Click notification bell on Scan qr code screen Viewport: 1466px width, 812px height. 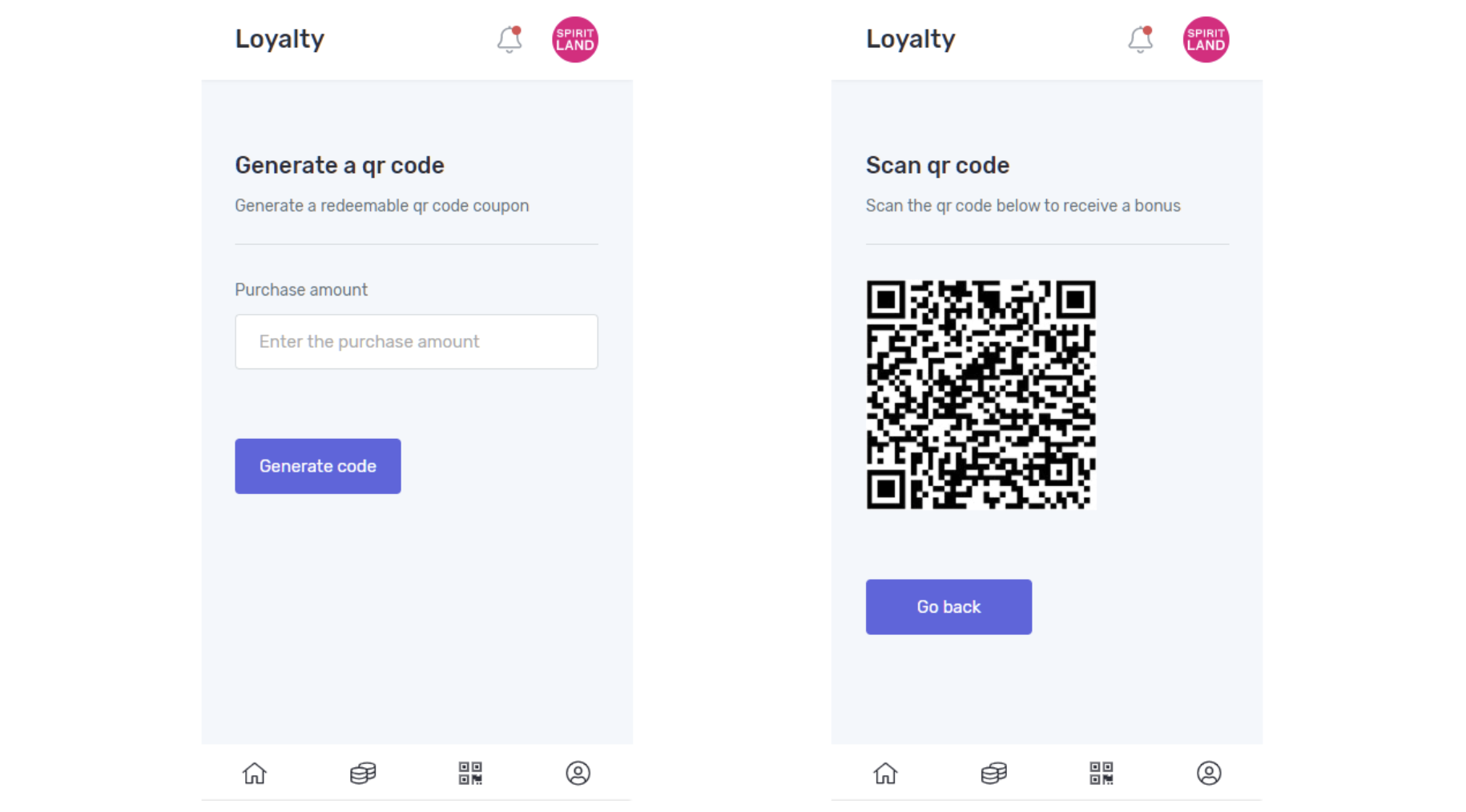(1140, 39)
